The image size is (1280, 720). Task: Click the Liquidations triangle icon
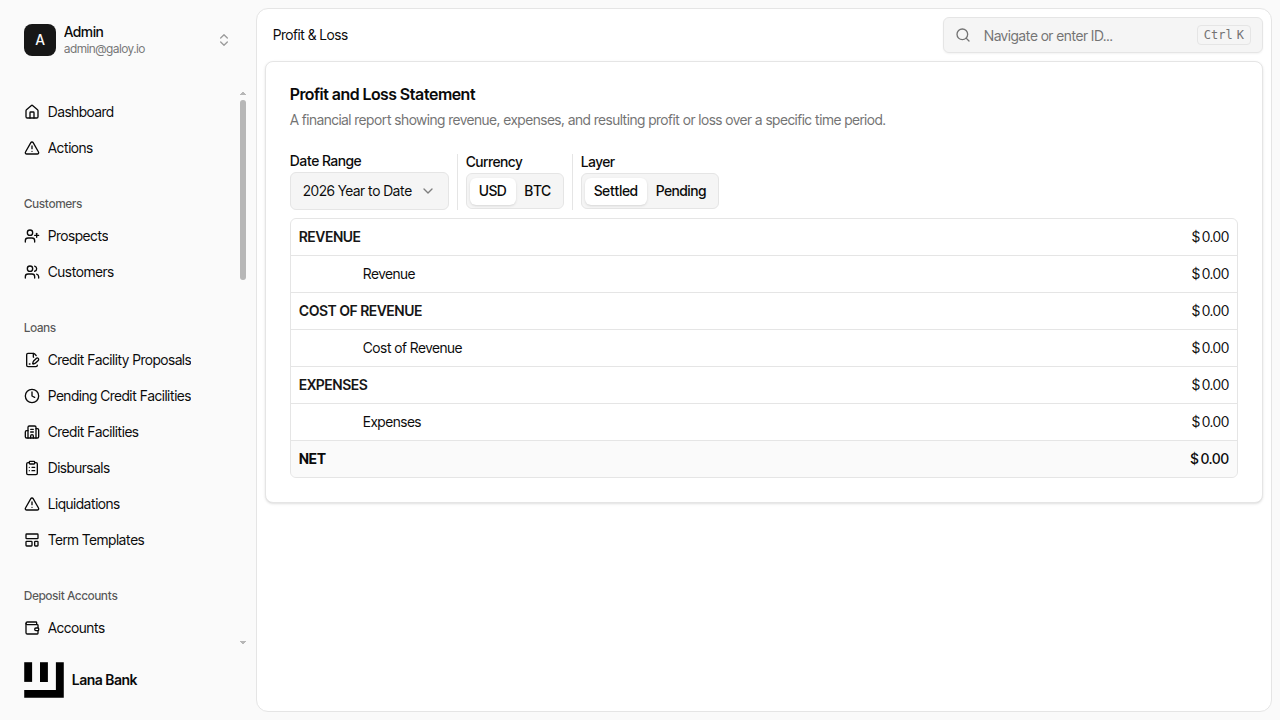point(32,504)
